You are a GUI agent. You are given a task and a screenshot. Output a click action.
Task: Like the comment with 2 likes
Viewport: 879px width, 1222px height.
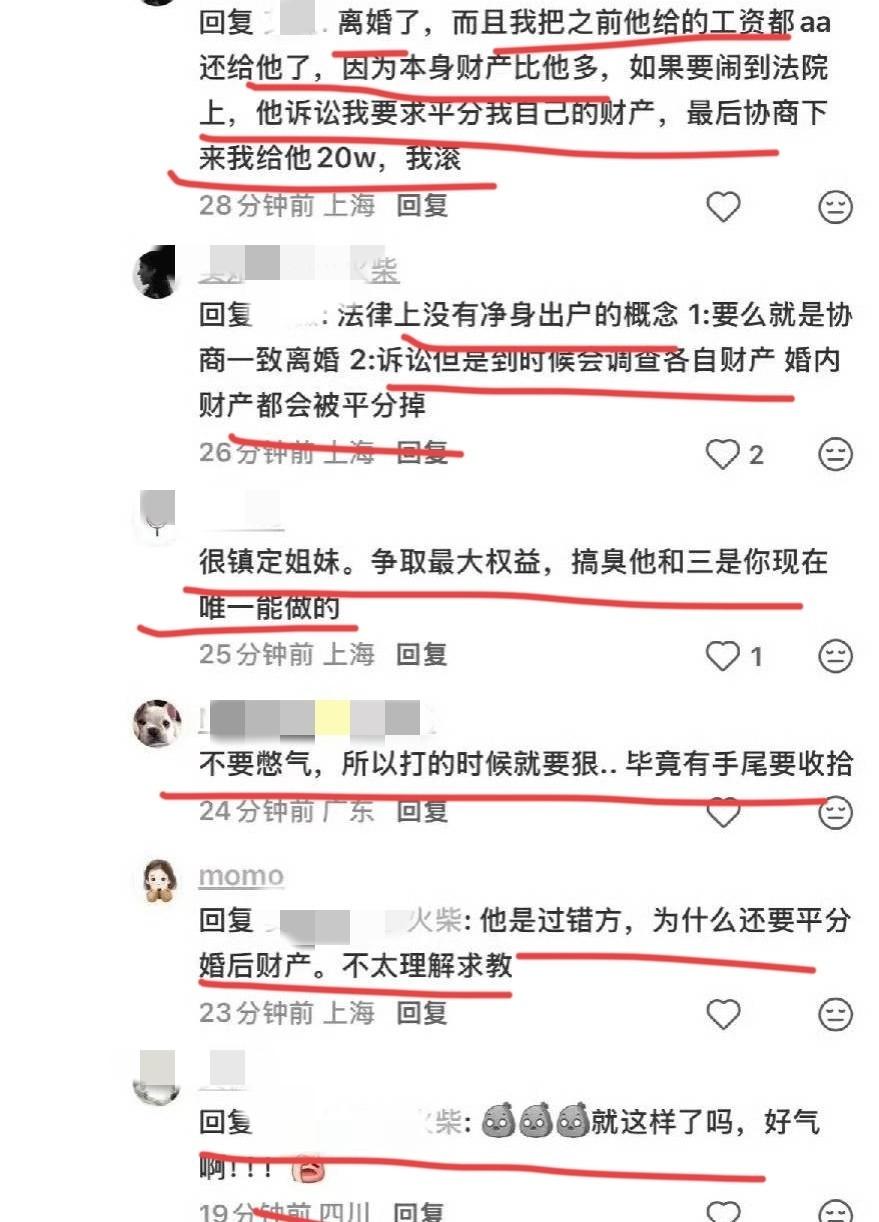coord(723,454)
